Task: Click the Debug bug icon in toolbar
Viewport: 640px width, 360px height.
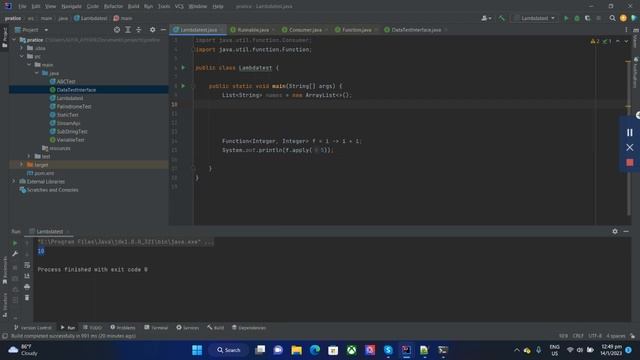Action: point(577,18)
